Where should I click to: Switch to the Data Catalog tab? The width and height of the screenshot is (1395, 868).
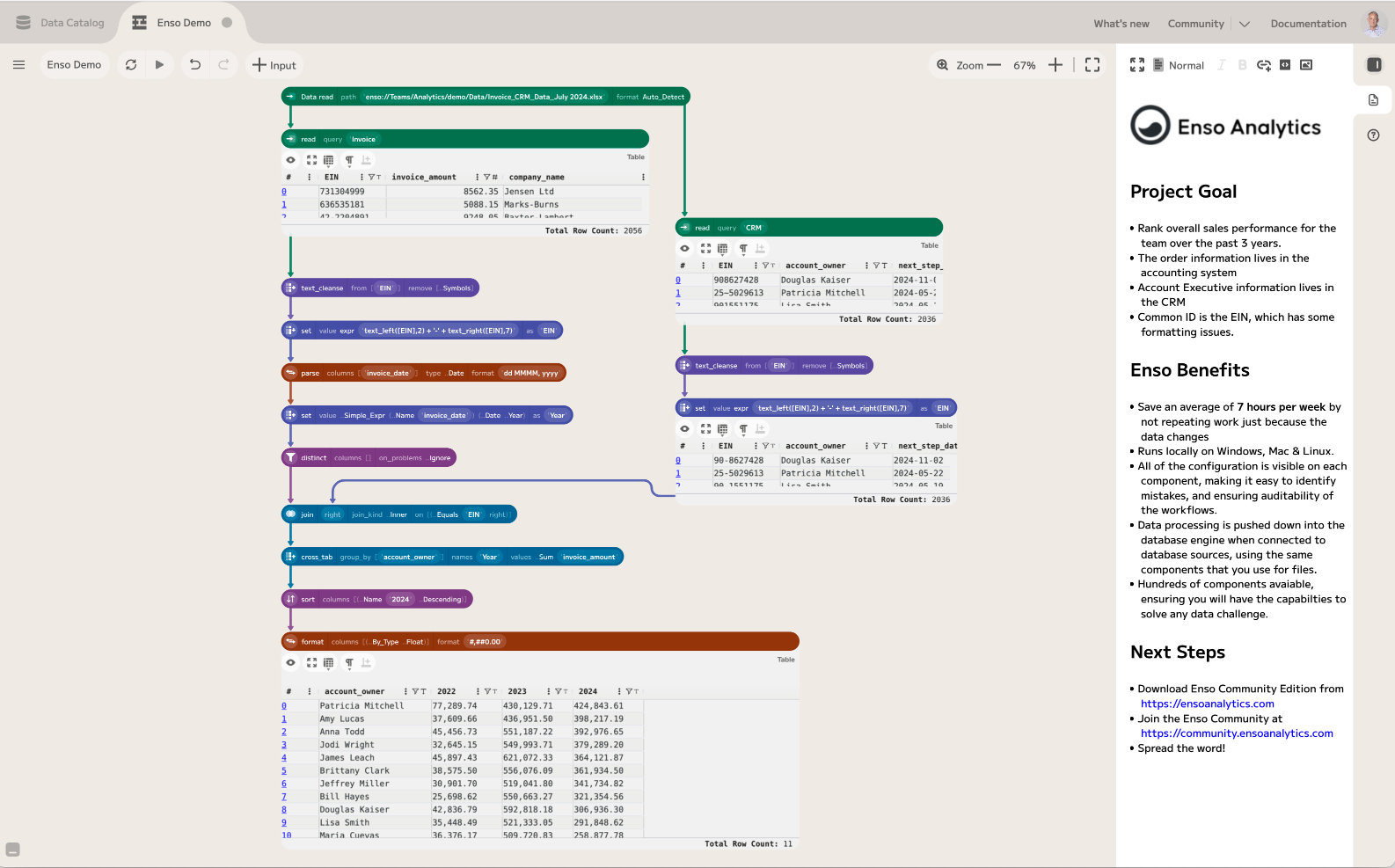click(x=60, y=23)
